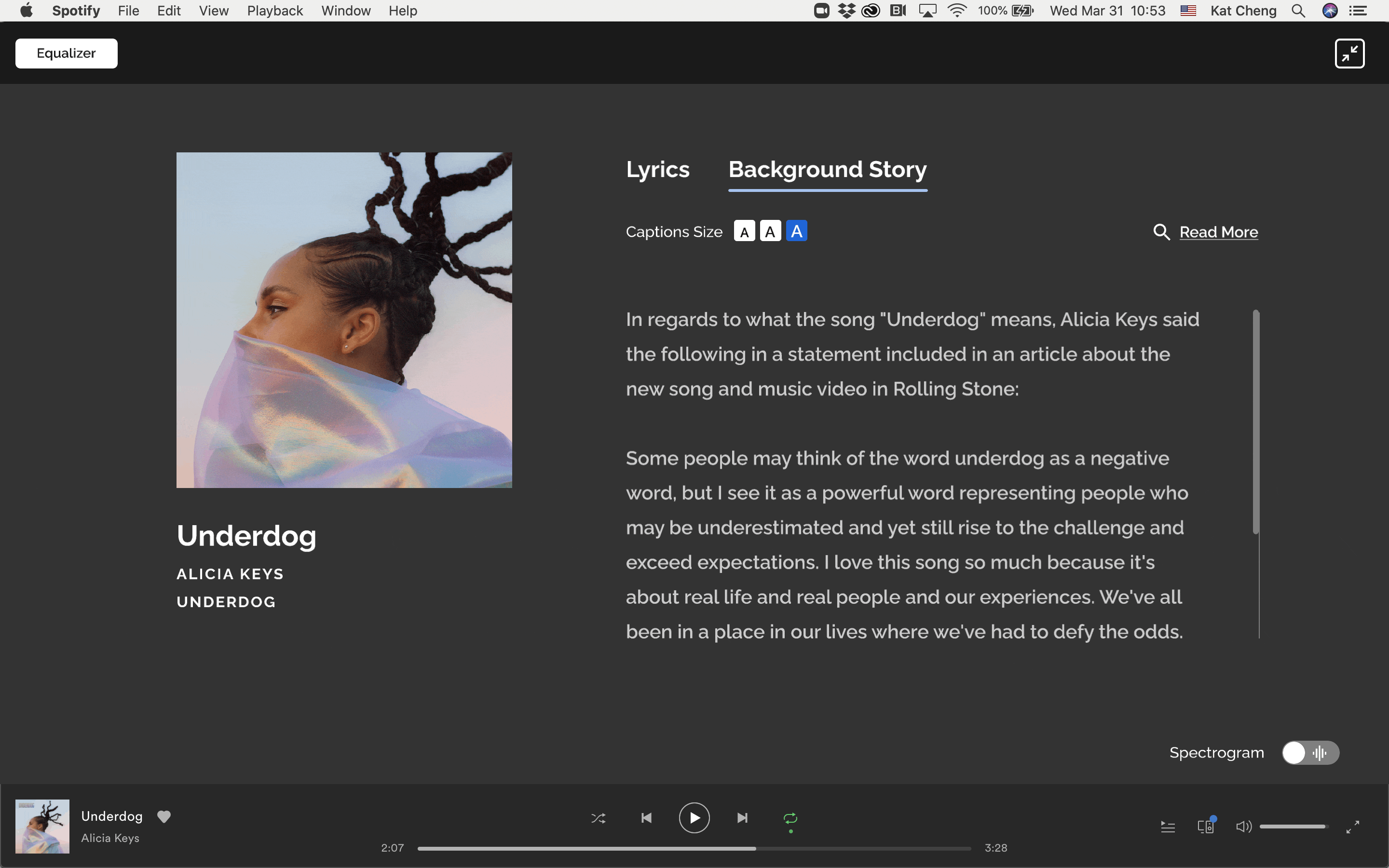This screenshot has width=1389, height=868.
Task: Open the US flag input source menu
Action: tap(1188, 10)
